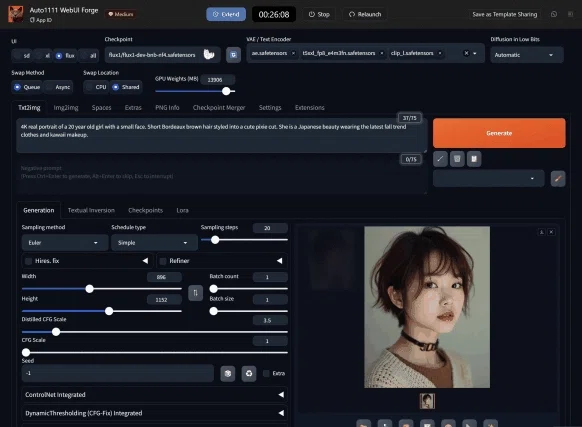Click the Auto1111 WebUI Forge app logo

pyautogui.click(x=16, y=14)
